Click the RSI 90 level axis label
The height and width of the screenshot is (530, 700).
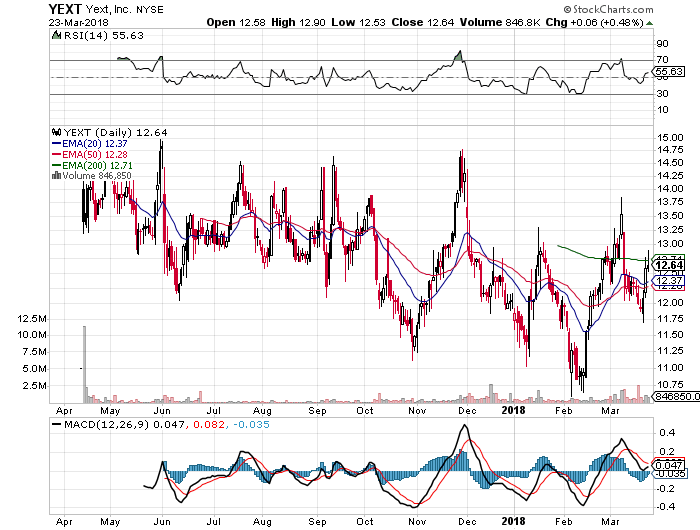(x=662, y=44)
